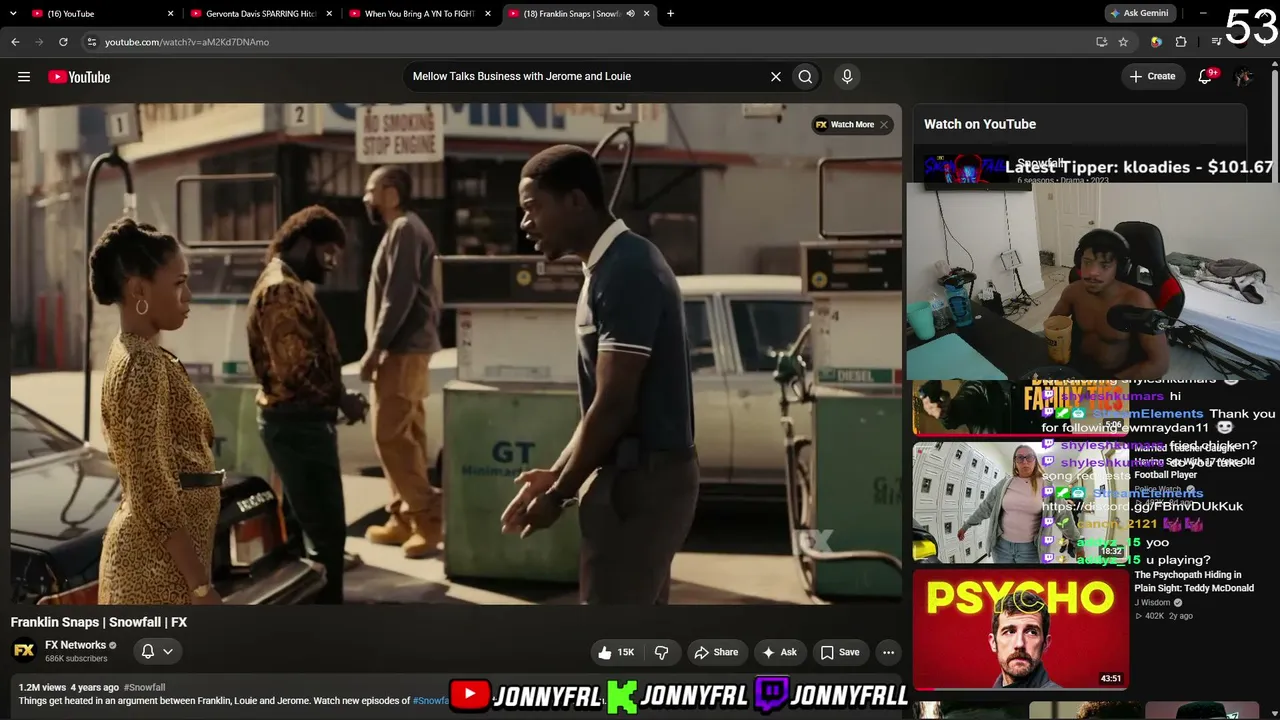Open the J Wisdom channel name
This screenshot has width=1280, height=720.
point(1155,603)
